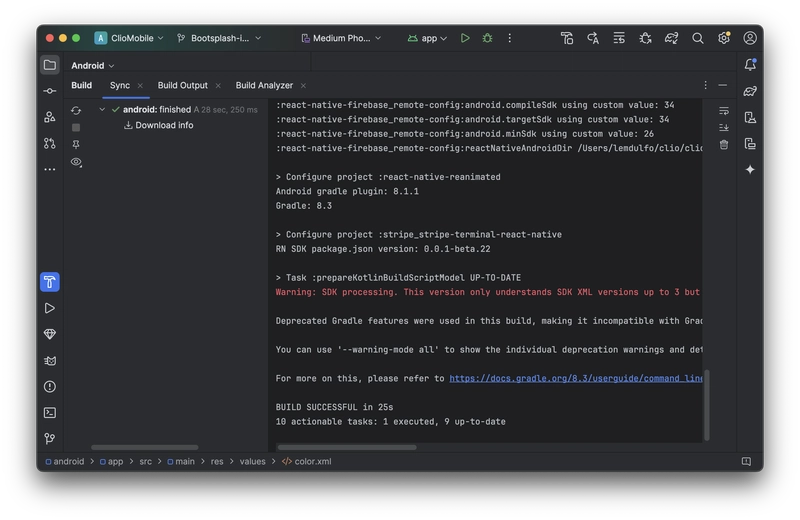Screen dimensions: 800x520
Task: Toggle the eye view options icon
Action: click(76, 162)
